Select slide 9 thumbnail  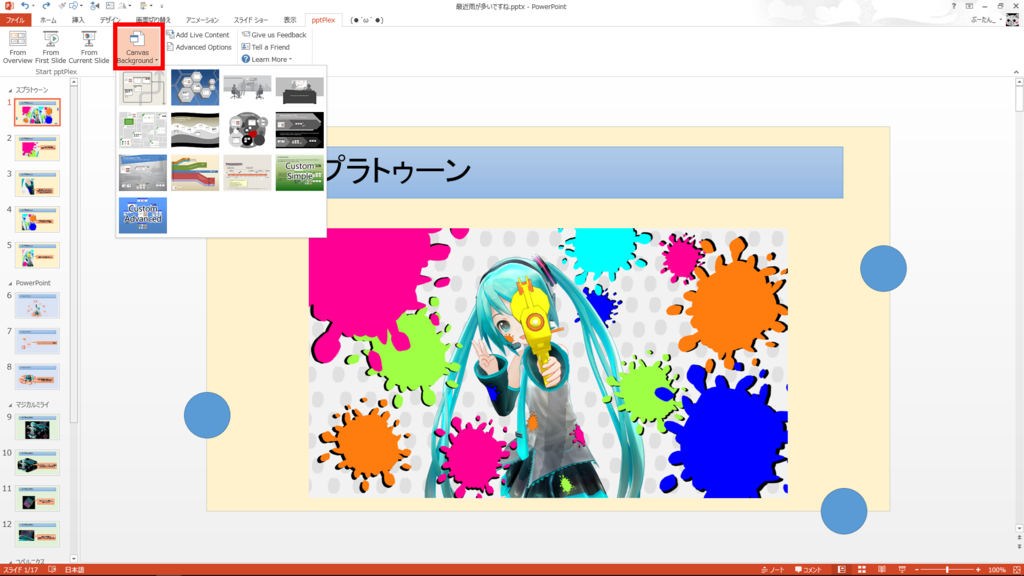tap(37, 427)
